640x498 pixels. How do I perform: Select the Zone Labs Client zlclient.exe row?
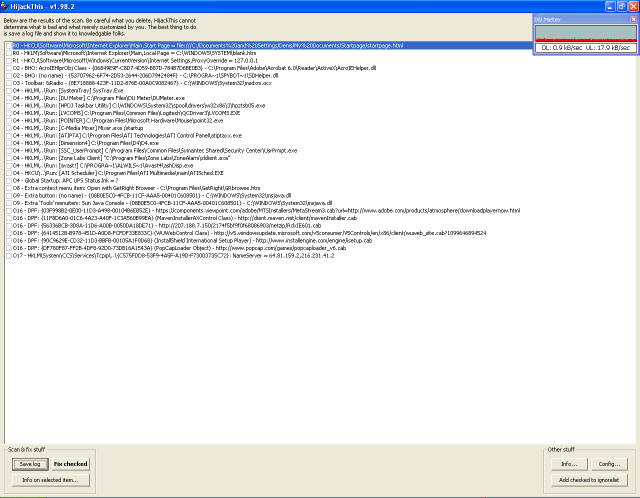pyautogui.click(x=121, y=158)
